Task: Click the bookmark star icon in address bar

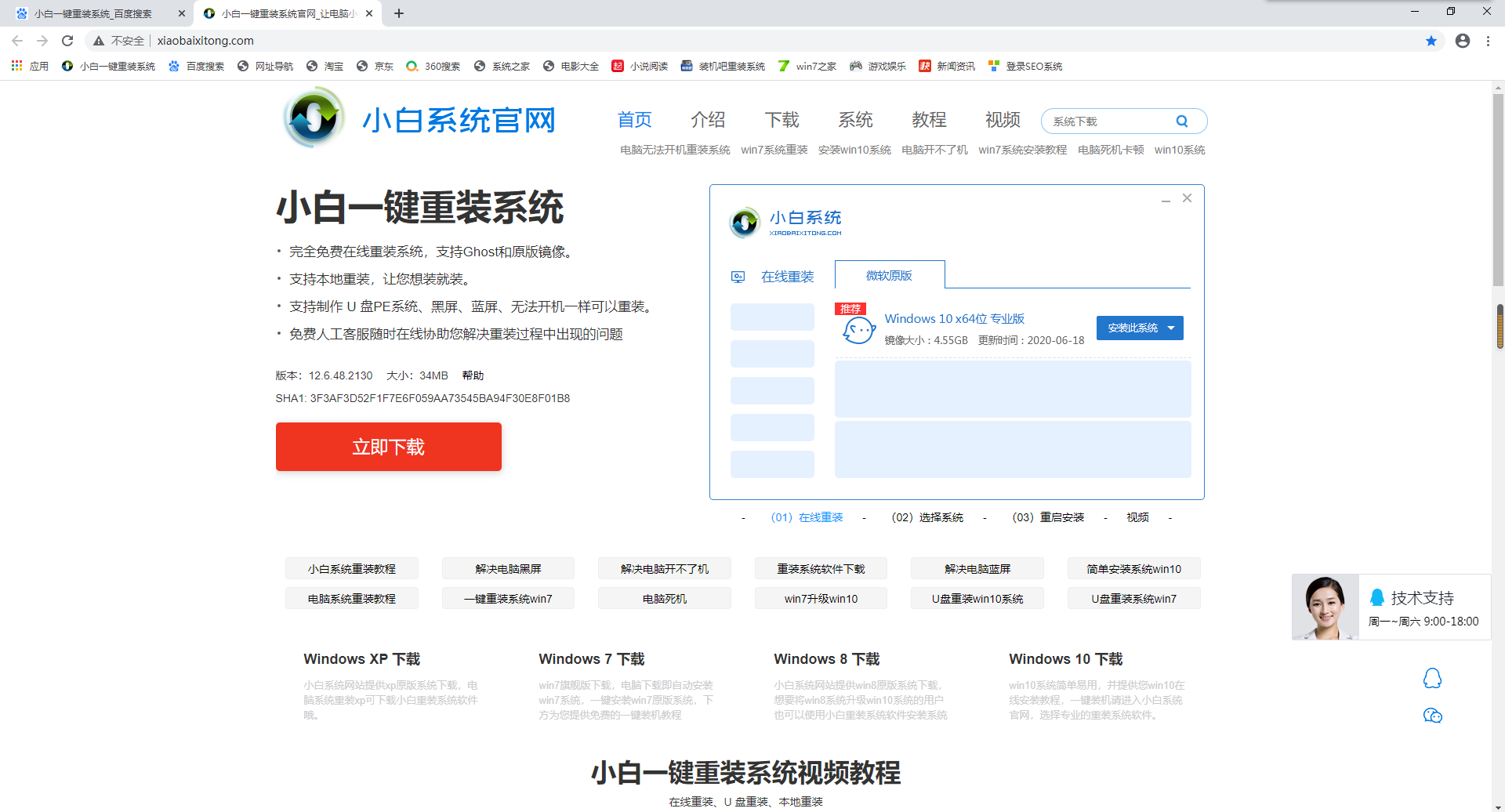Action: point(1431,41)
